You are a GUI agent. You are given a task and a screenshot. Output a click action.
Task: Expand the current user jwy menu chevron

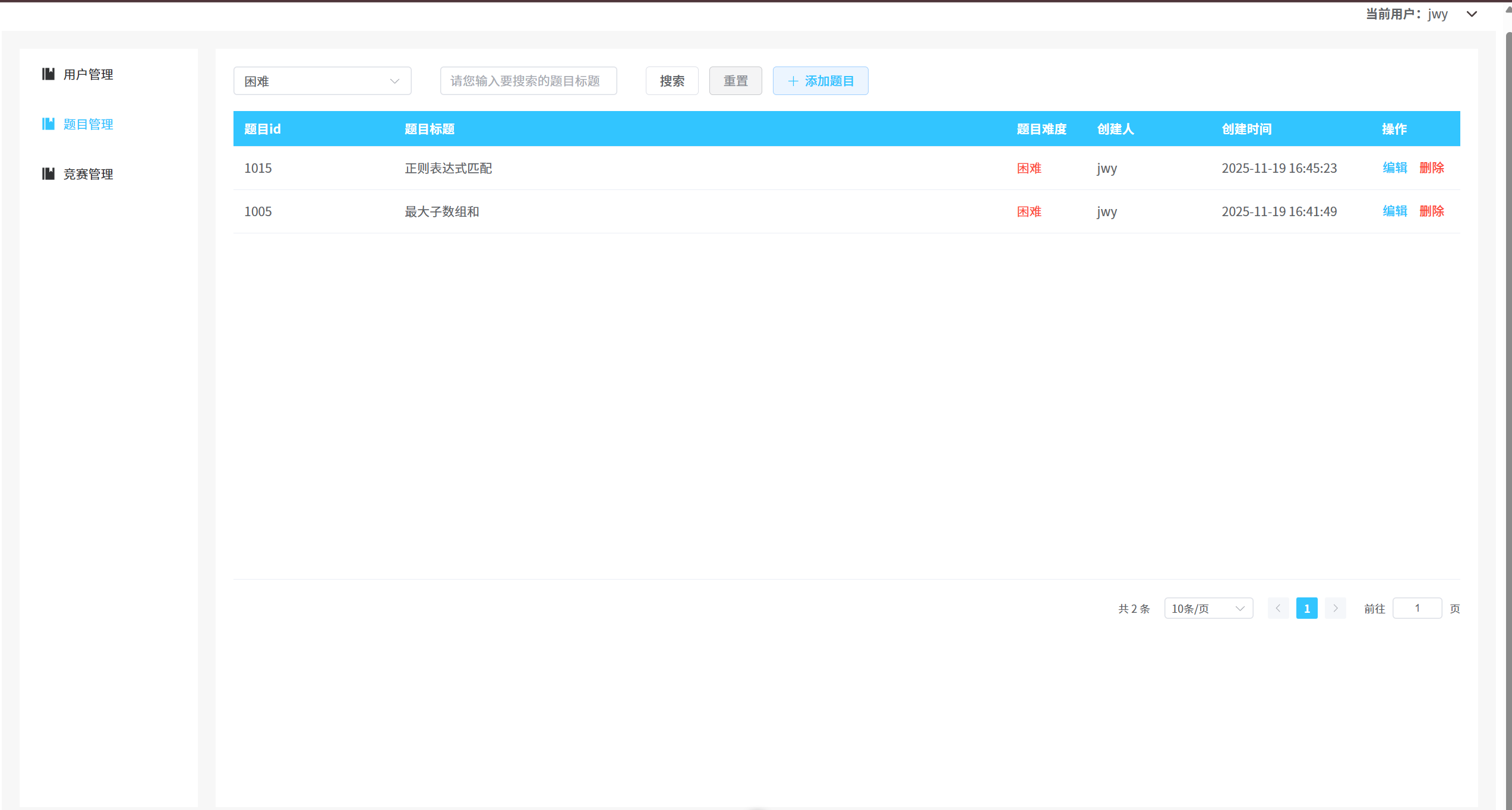coord(1472,14)
